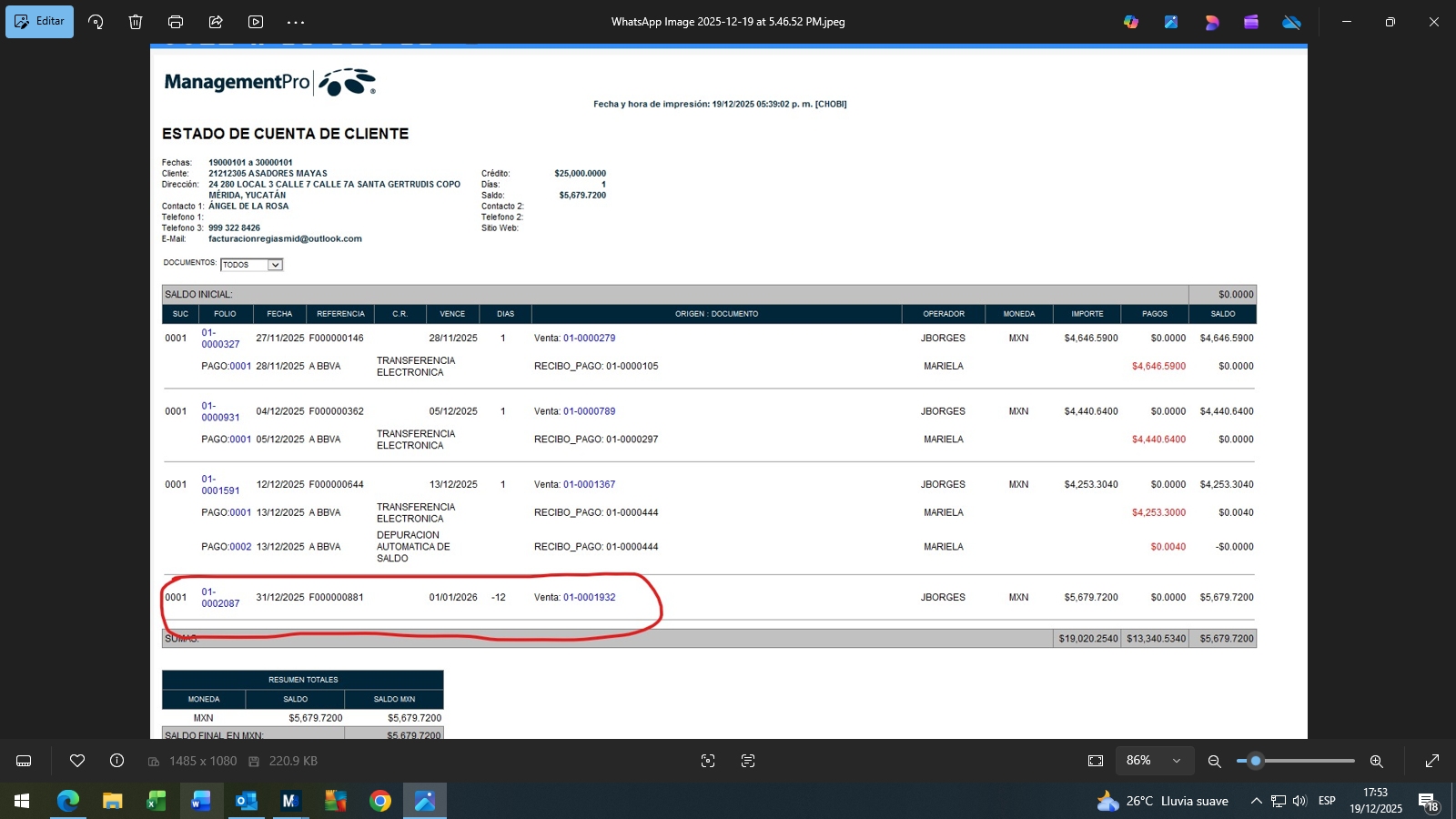Open the three-dots more options menu
Viewport: 1456px width, 819px height.
(x=296, y=22)
